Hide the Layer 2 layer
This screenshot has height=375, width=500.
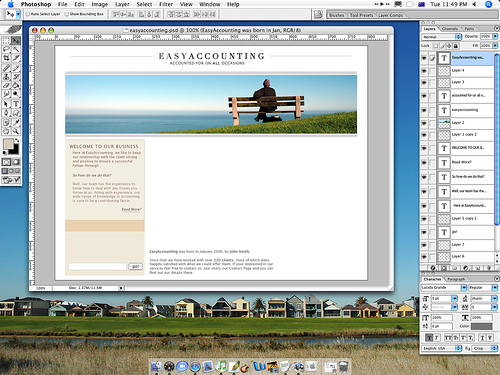424,123
